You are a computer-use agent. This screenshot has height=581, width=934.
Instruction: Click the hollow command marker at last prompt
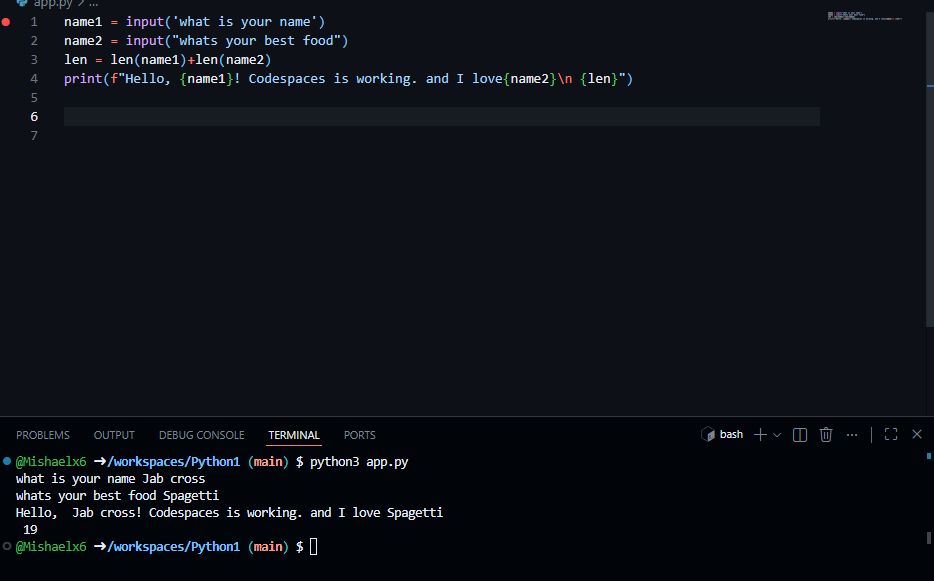click(x=7, y=546)
